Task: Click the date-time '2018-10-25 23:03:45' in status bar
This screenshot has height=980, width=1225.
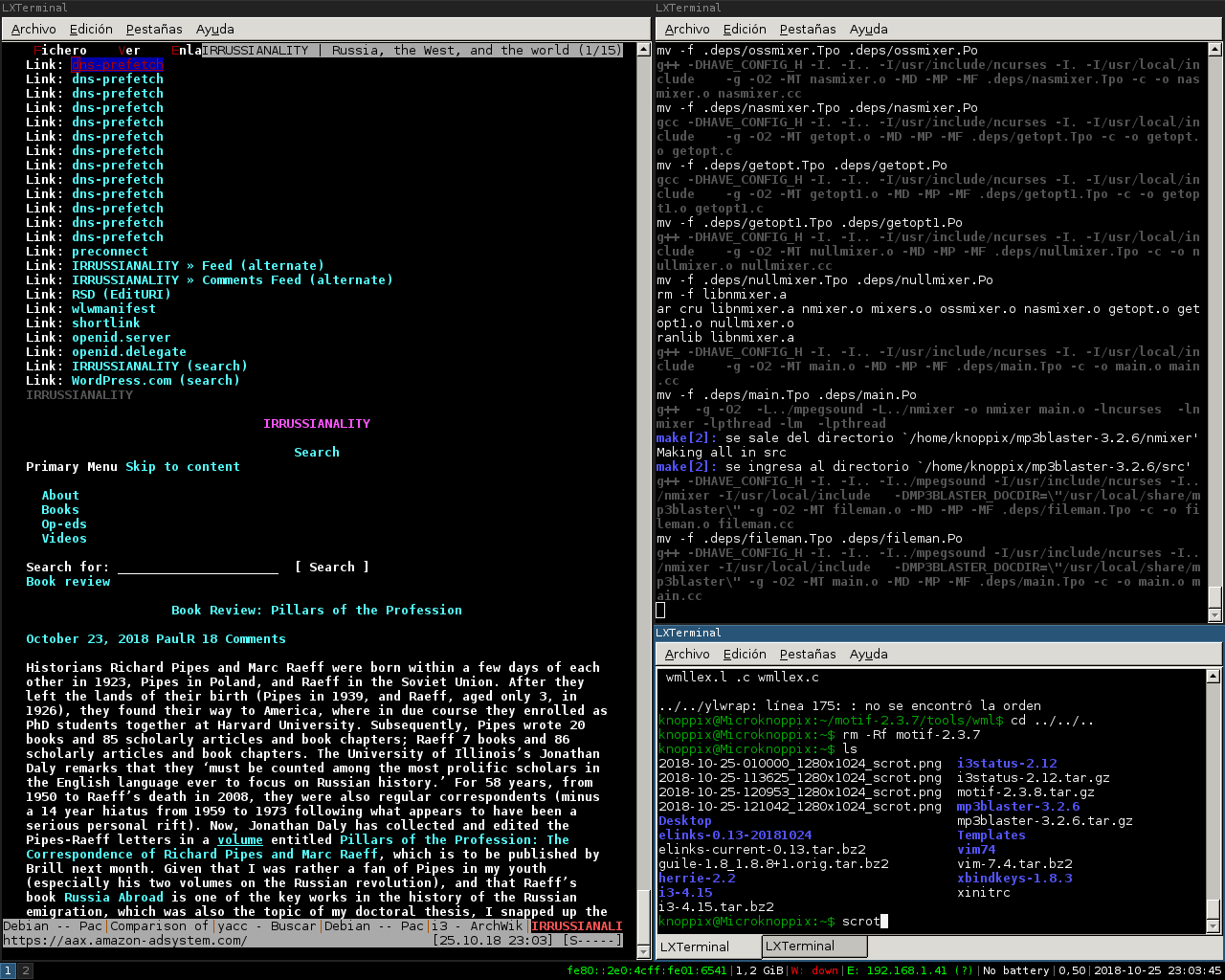Action: click(1158, 970)
